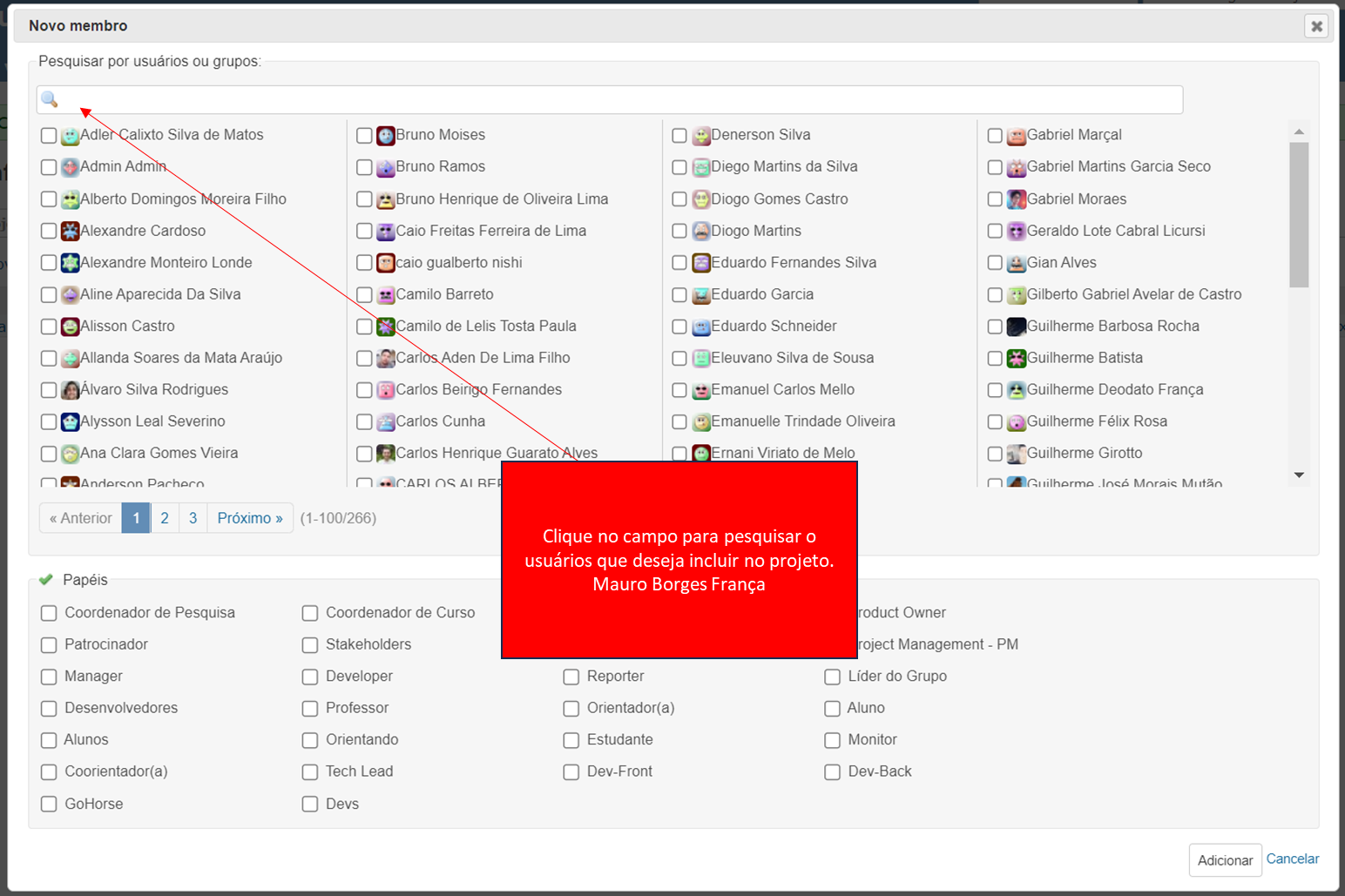
Task: Click the magnifier icon in search field
Action: (50, 99)
